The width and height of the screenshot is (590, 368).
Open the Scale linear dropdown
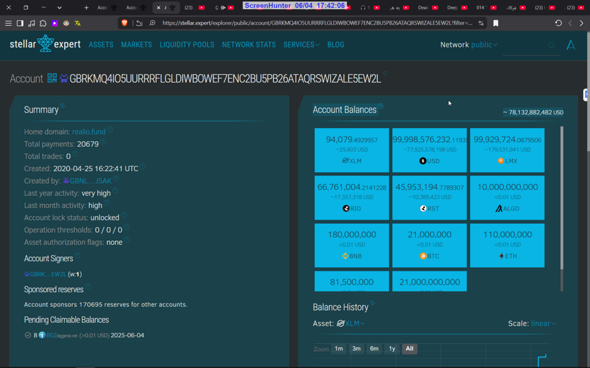pyautogui.click(x=543, y=324)
